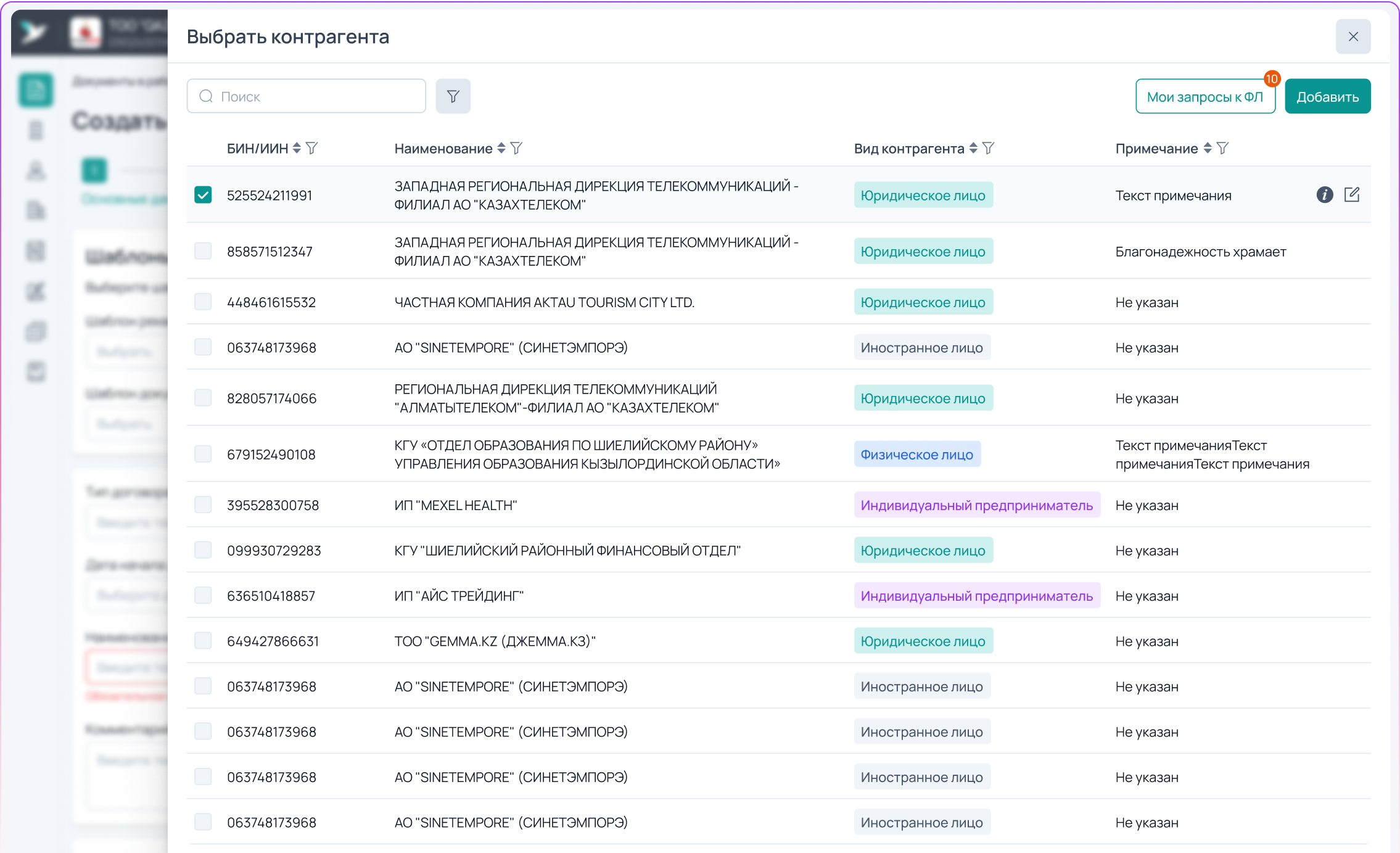Click the dialog title Выбрать контрагента
1400x853 pixels.
(x=288, y=36)
